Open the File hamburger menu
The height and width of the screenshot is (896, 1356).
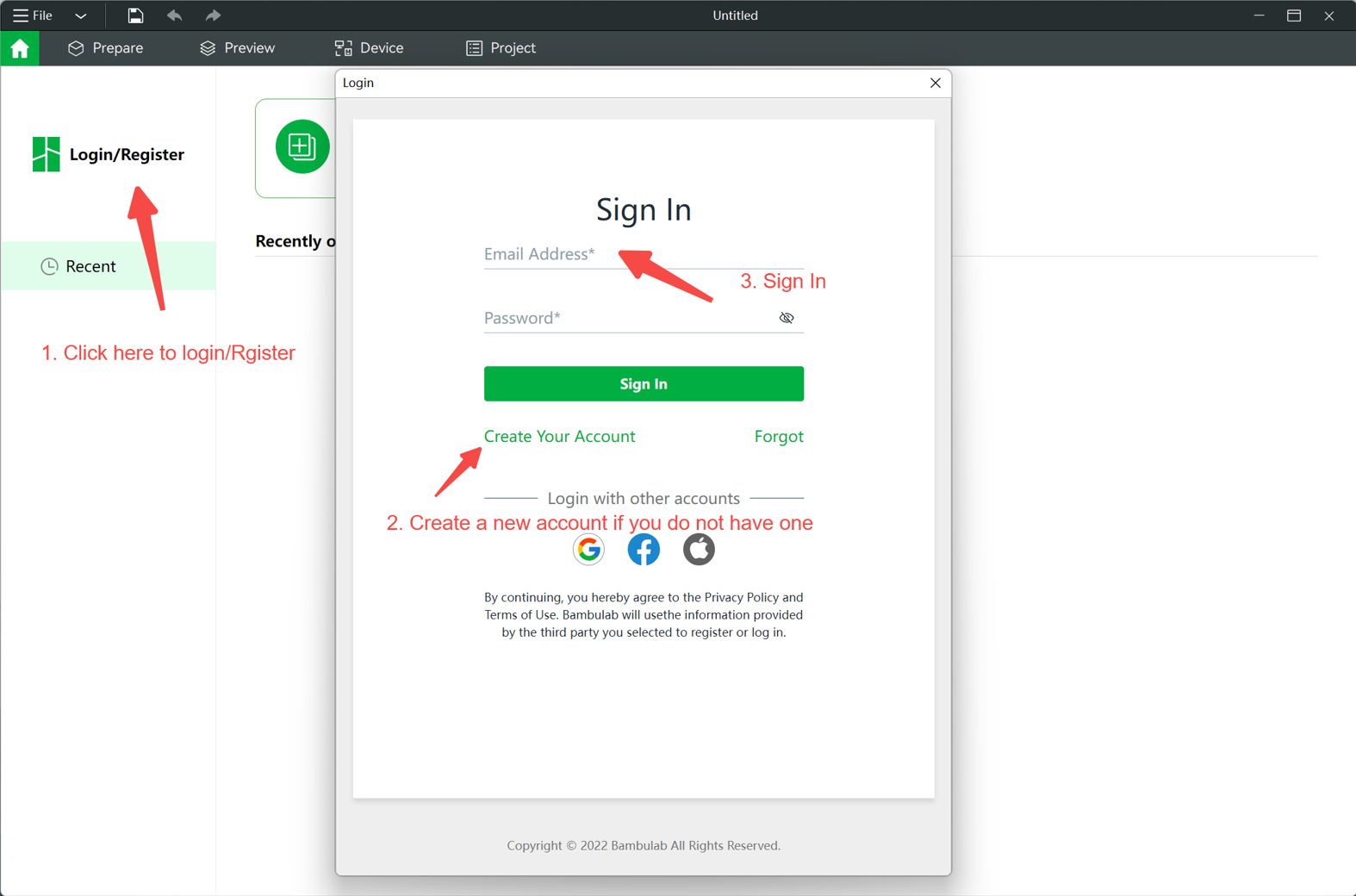32,16
